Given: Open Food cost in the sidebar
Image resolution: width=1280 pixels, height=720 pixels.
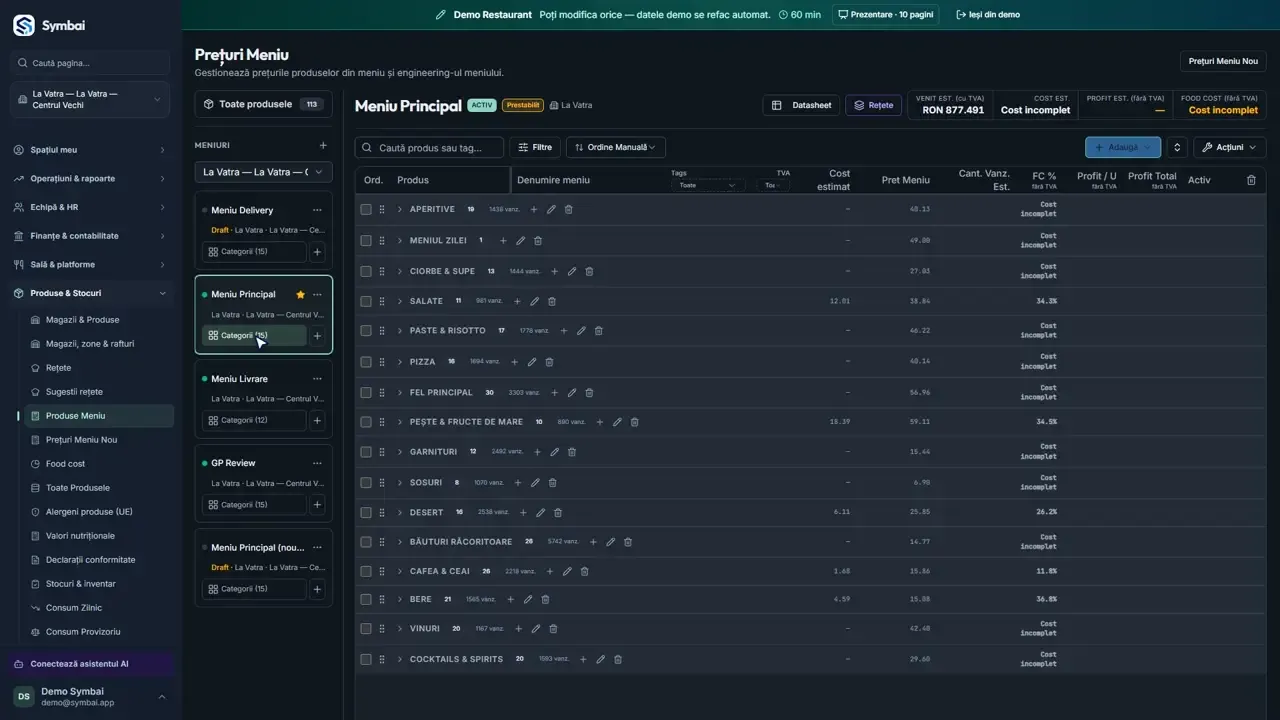Looking at the screenshot, I should [x=65, y=464].
